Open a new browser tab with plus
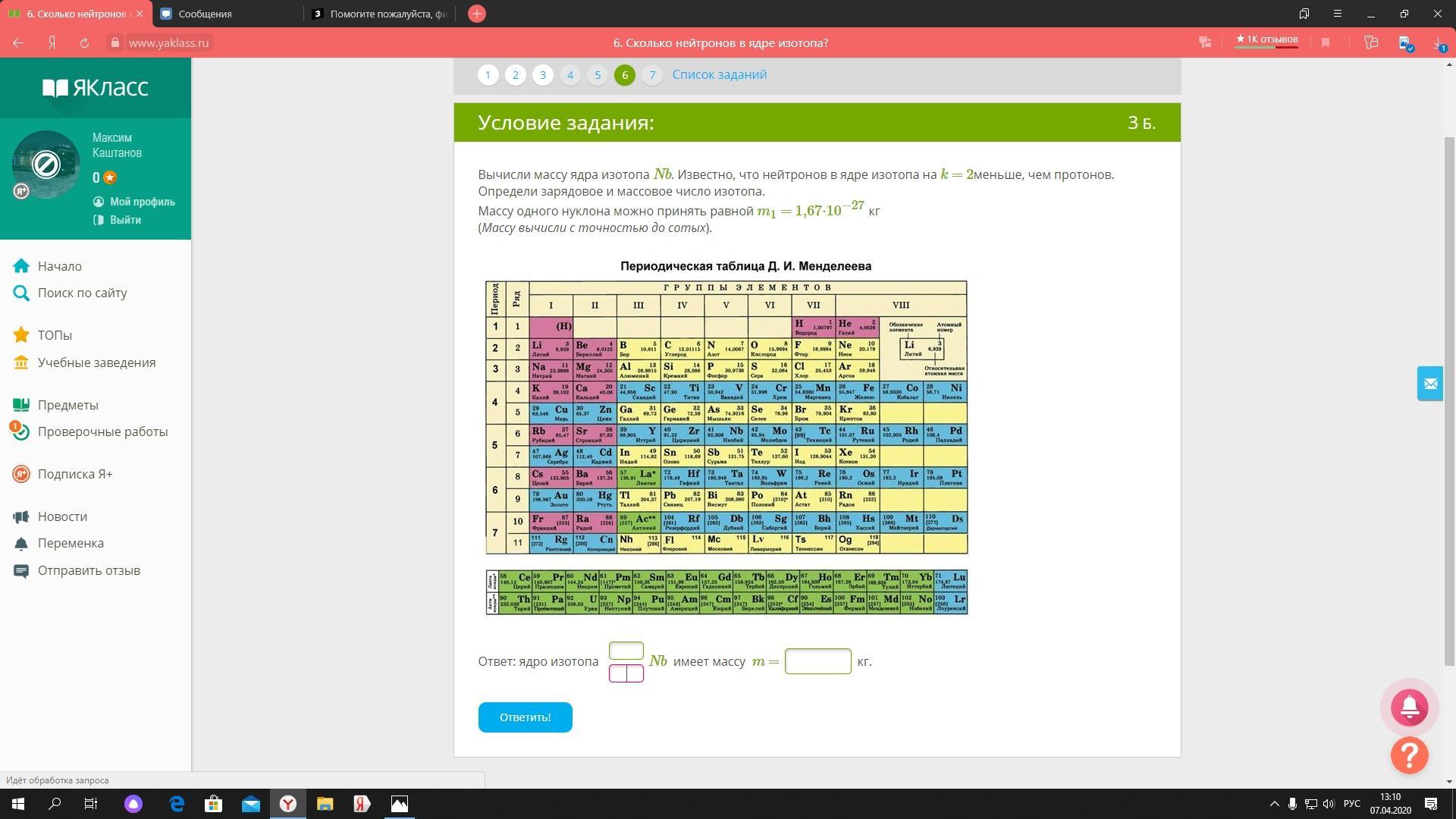The image size is (1456, 819). (476, 14)
